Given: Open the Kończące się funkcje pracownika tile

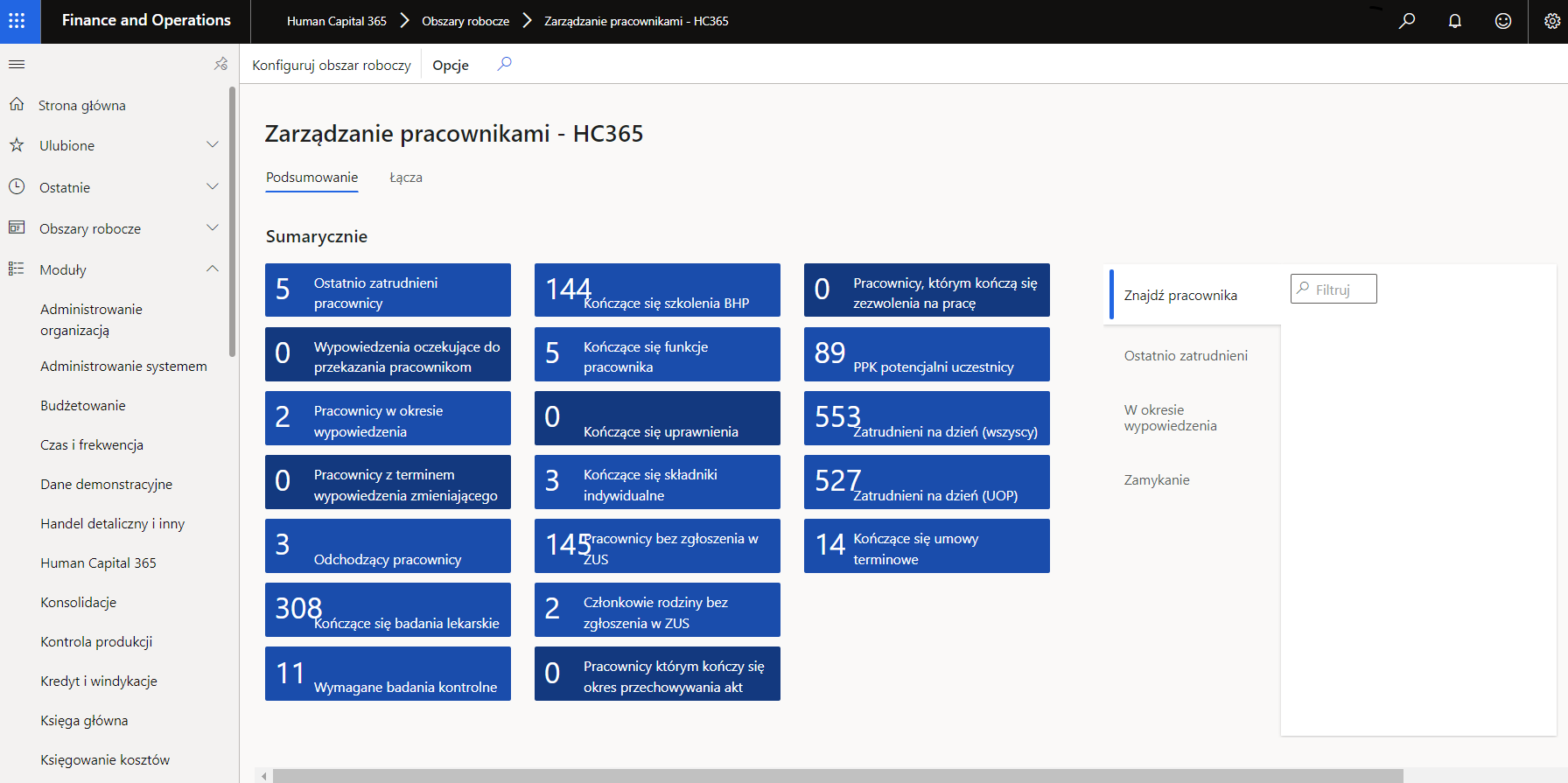Looking at the screenshot, I should click(657, 354).
